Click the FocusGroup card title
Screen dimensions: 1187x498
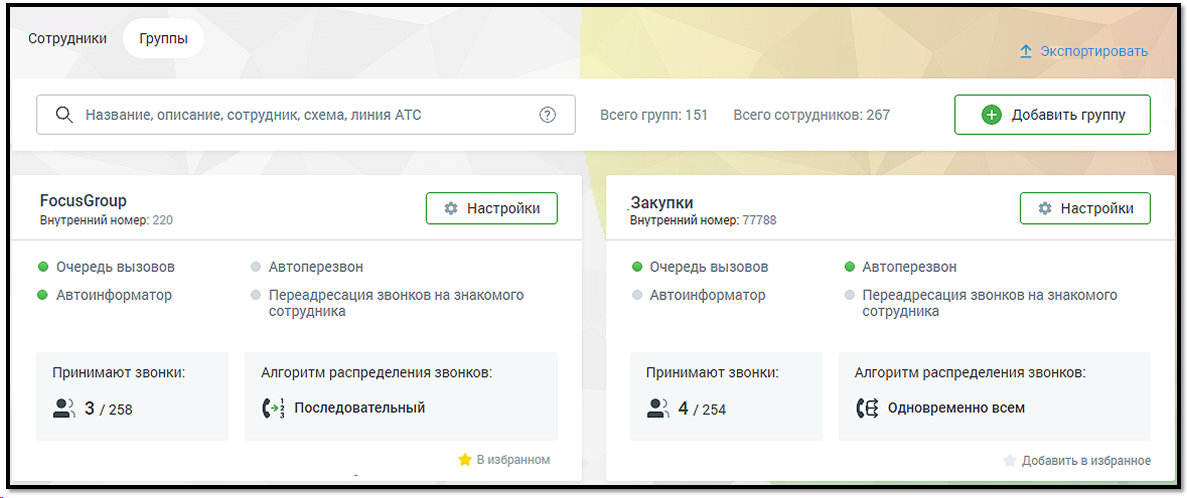pos(83,201)
